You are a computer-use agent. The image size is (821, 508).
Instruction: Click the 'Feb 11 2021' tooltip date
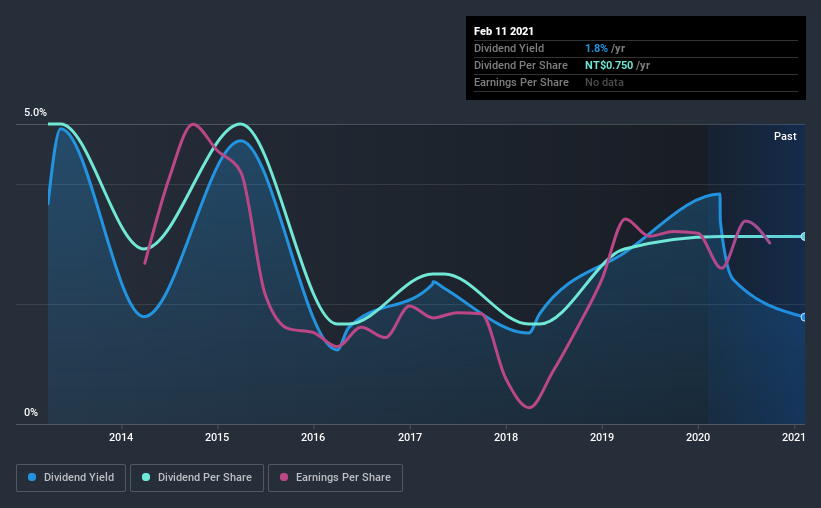pyautogui.click(x=503, y=31)
